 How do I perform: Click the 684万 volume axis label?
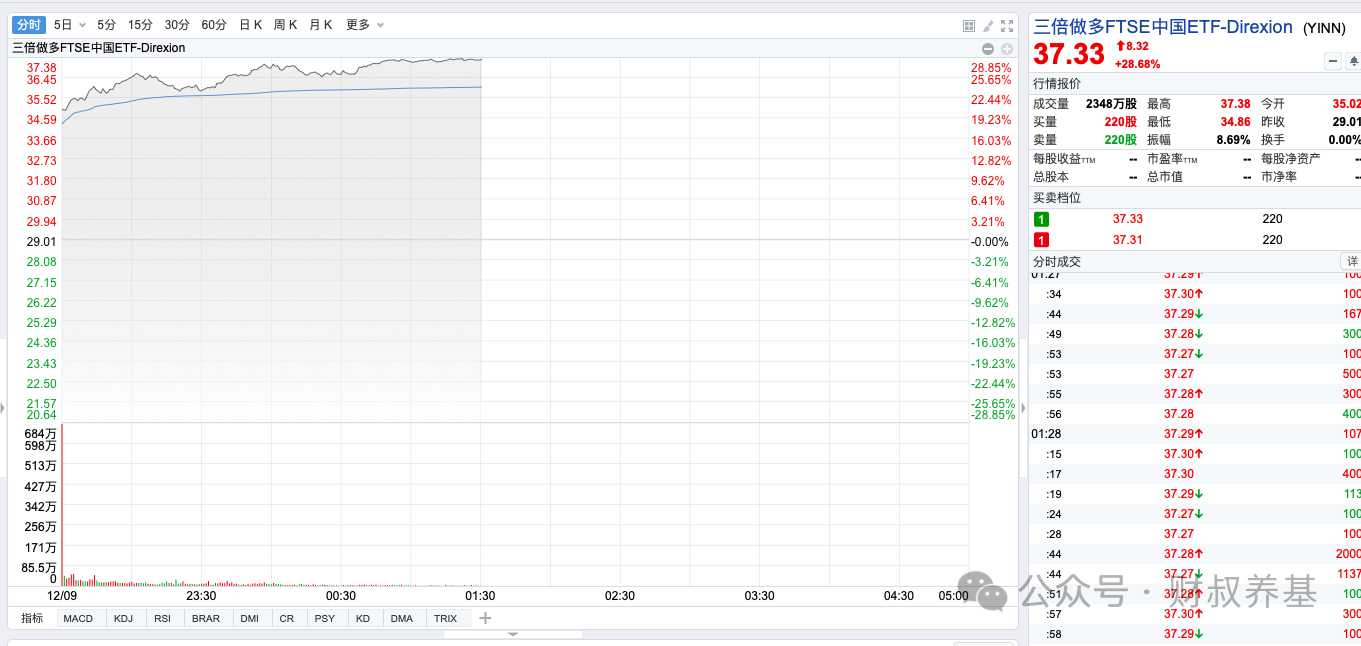[x=41, y=433]
